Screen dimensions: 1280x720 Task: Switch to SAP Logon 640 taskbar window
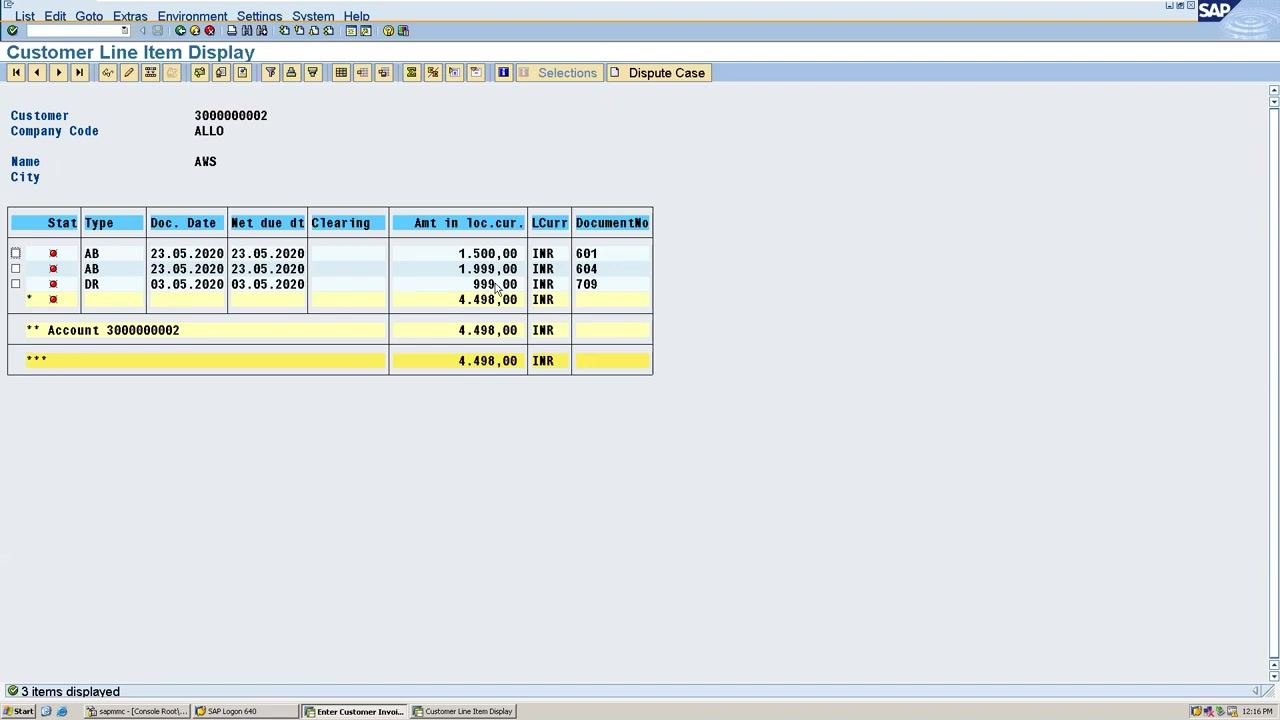click(245, 712)
